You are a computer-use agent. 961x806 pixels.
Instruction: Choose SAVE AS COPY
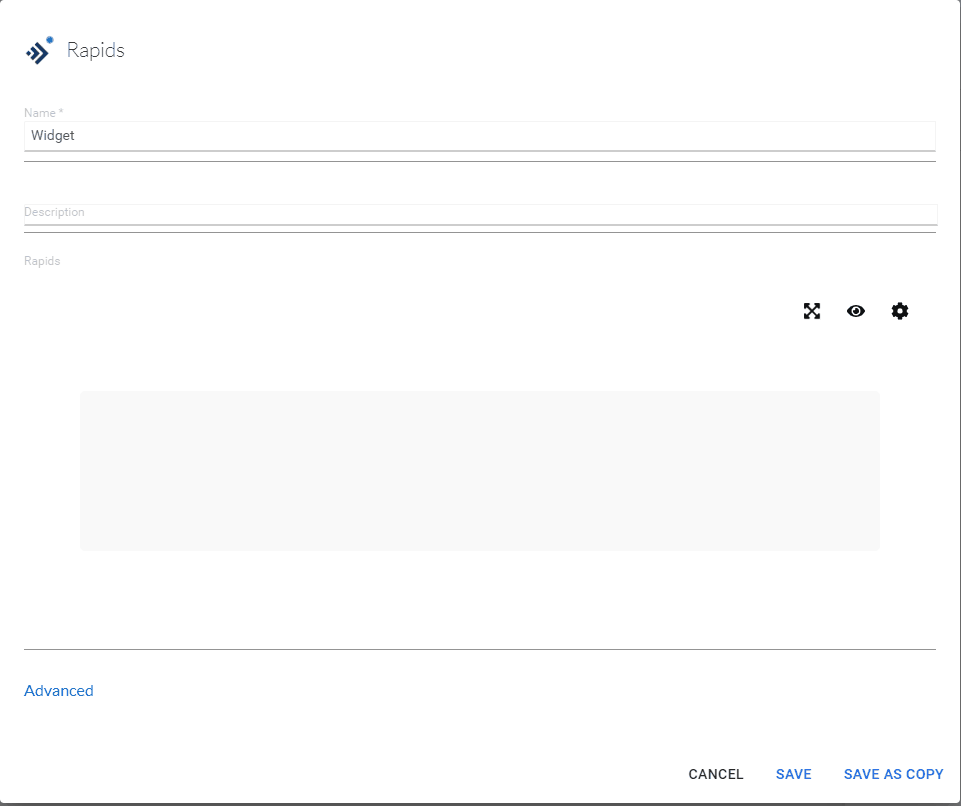893,774
